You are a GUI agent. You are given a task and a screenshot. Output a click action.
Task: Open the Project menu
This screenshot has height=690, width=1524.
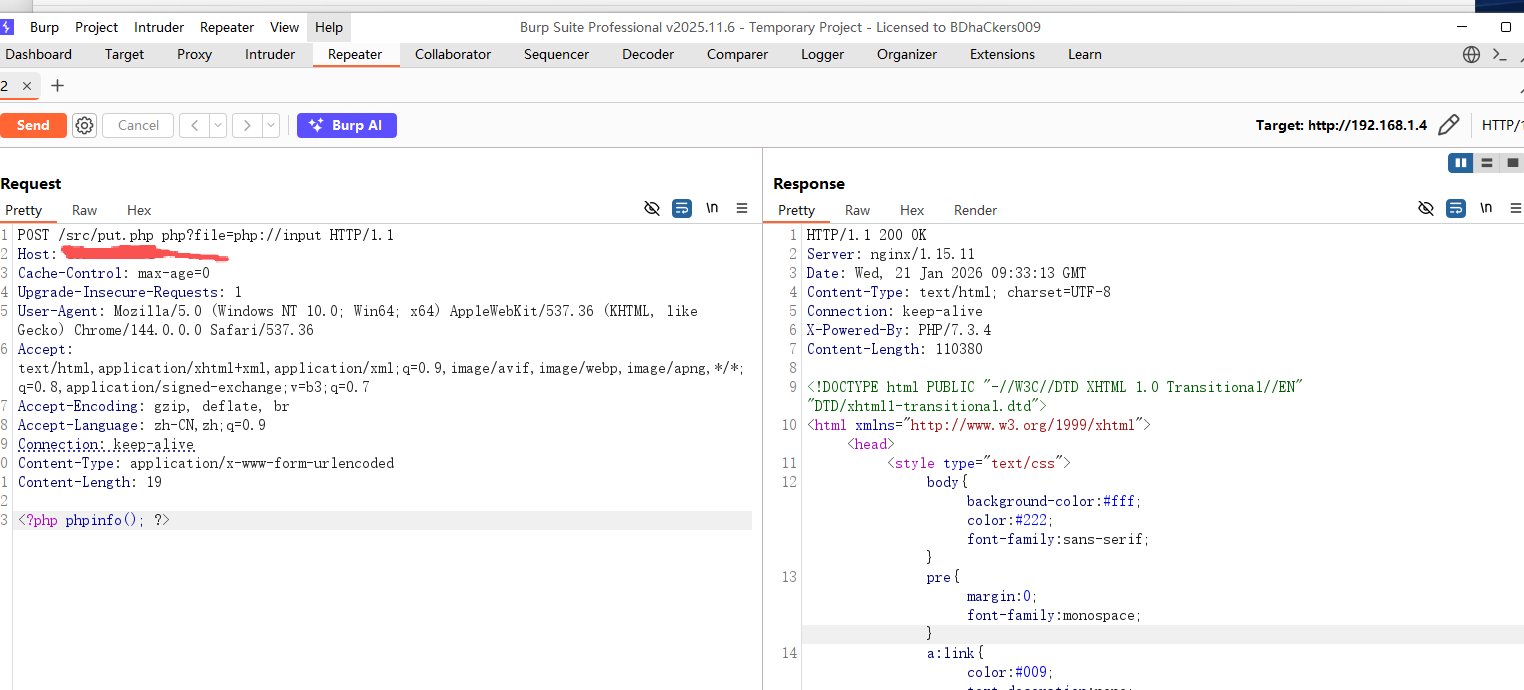click(x=96, y=27)
